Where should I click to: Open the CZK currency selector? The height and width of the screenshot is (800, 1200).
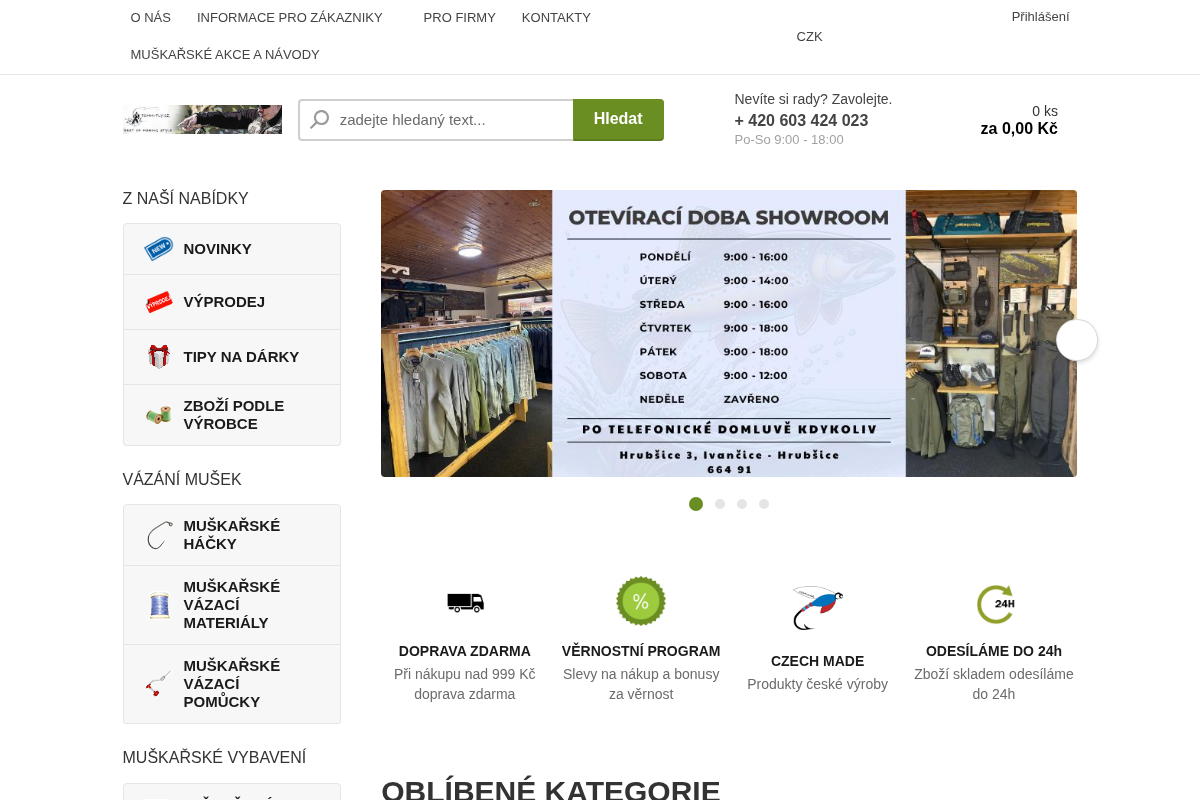pos(810,37)
